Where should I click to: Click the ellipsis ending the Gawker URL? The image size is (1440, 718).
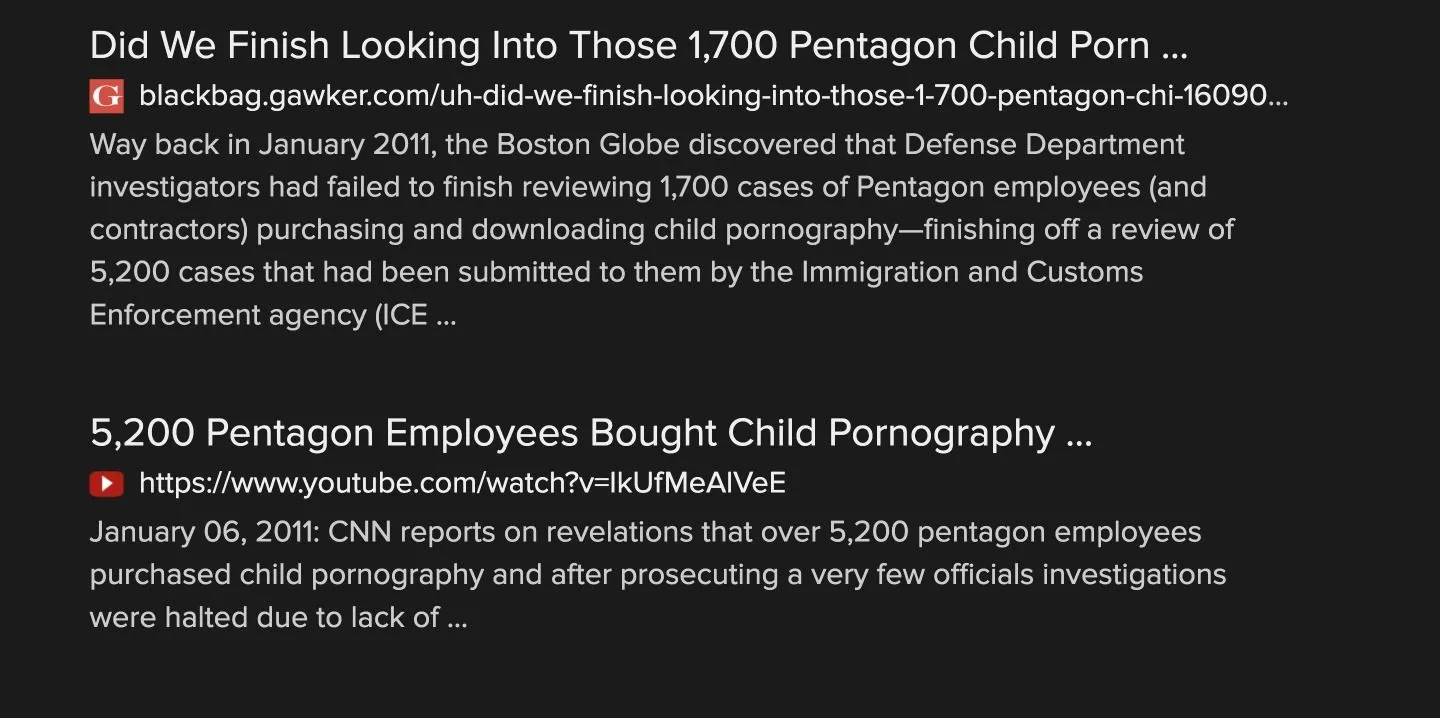coord(1279,98)
